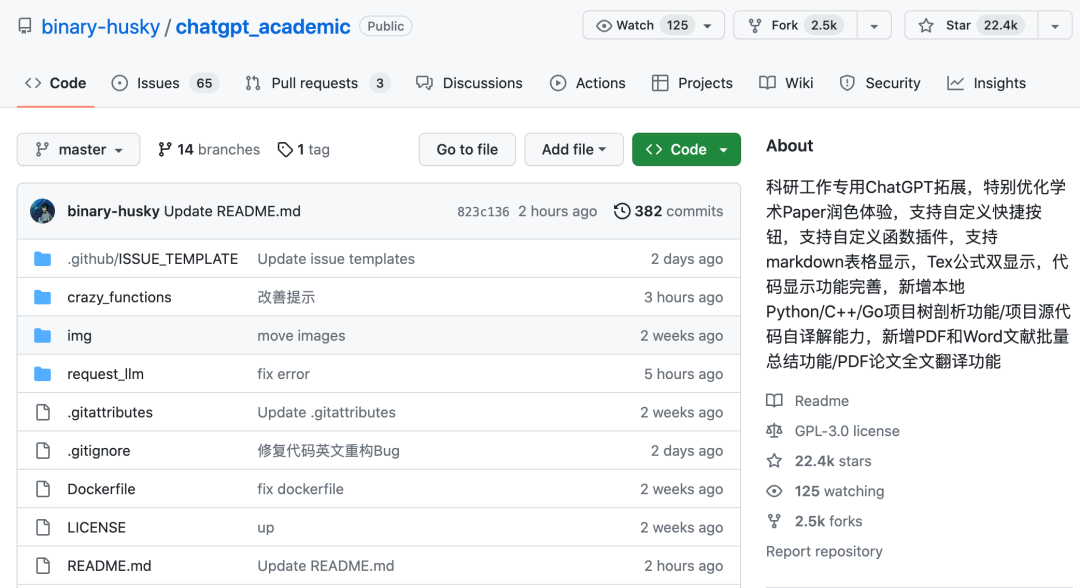
Task: Expand the Fork options dropdown arrow
Action: [874, 26]
